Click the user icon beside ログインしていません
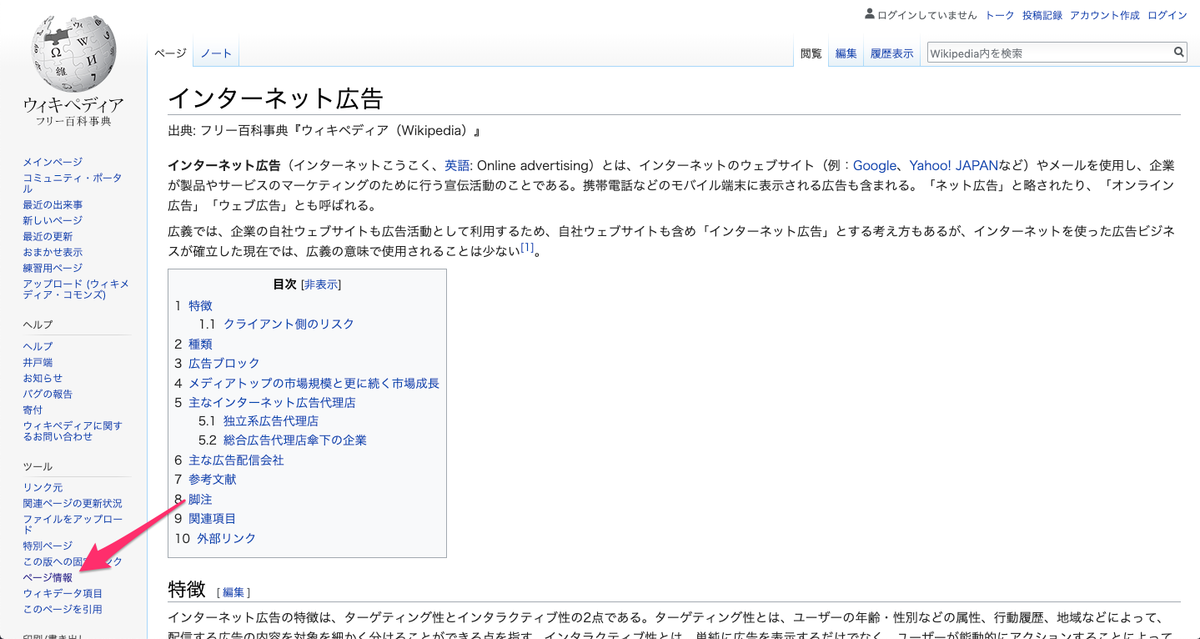This screenshot has height=639, width=1200. pos(869,15)
